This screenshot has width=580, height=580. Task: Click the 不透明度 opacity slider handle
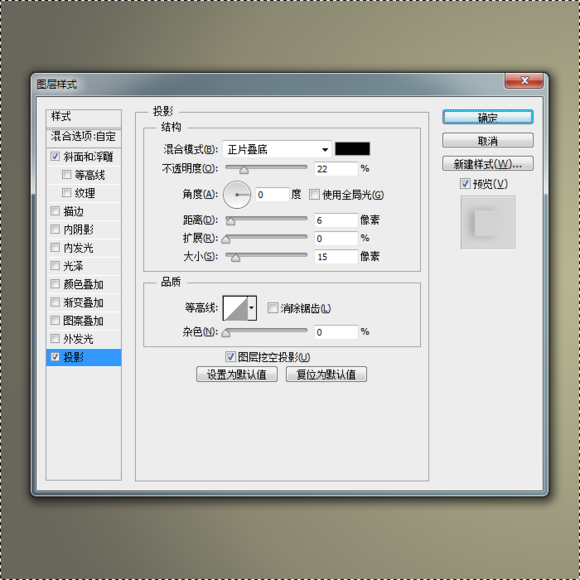coord(244,170)
